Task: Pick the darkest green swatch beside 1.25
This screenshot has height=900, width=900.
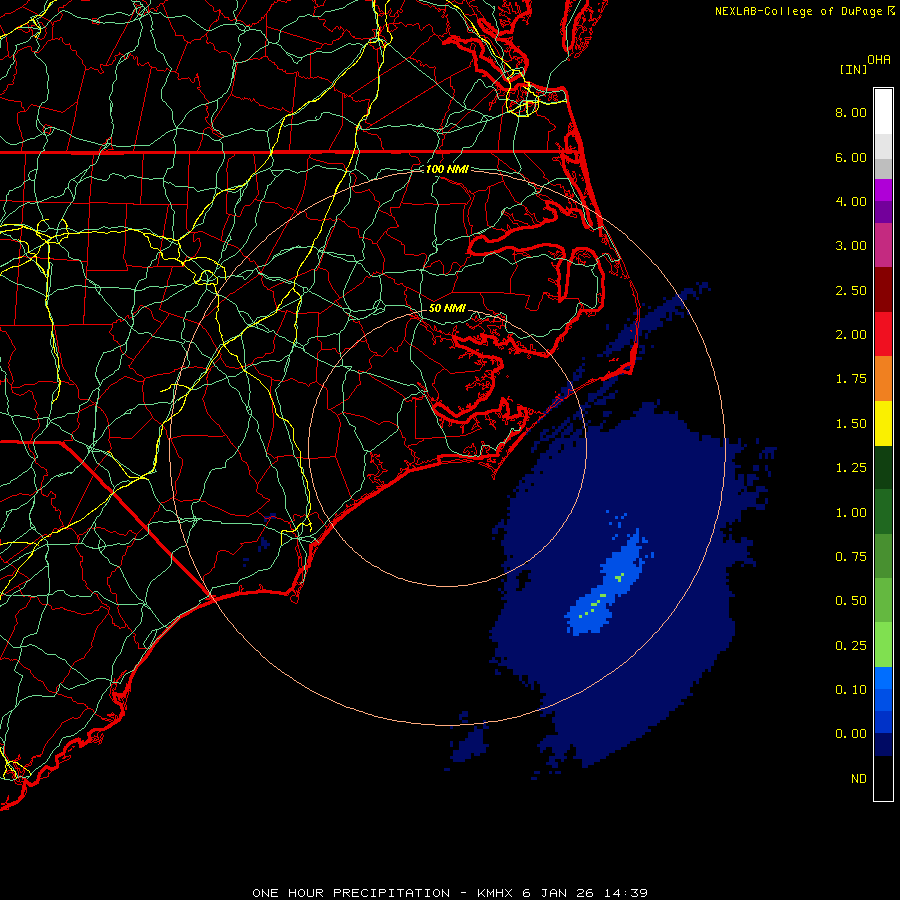Action: point(883,467)
